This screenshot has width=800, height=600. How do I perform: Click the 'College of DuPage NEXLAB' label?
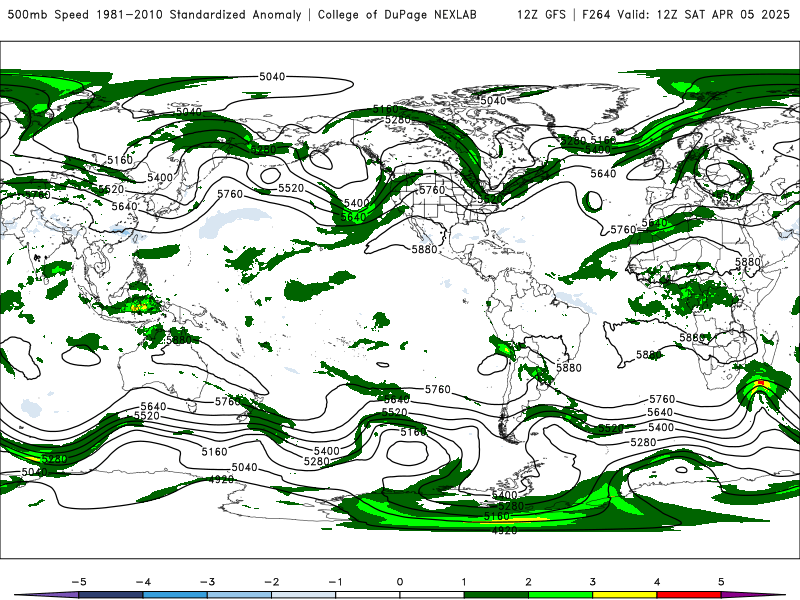(397, 14)
